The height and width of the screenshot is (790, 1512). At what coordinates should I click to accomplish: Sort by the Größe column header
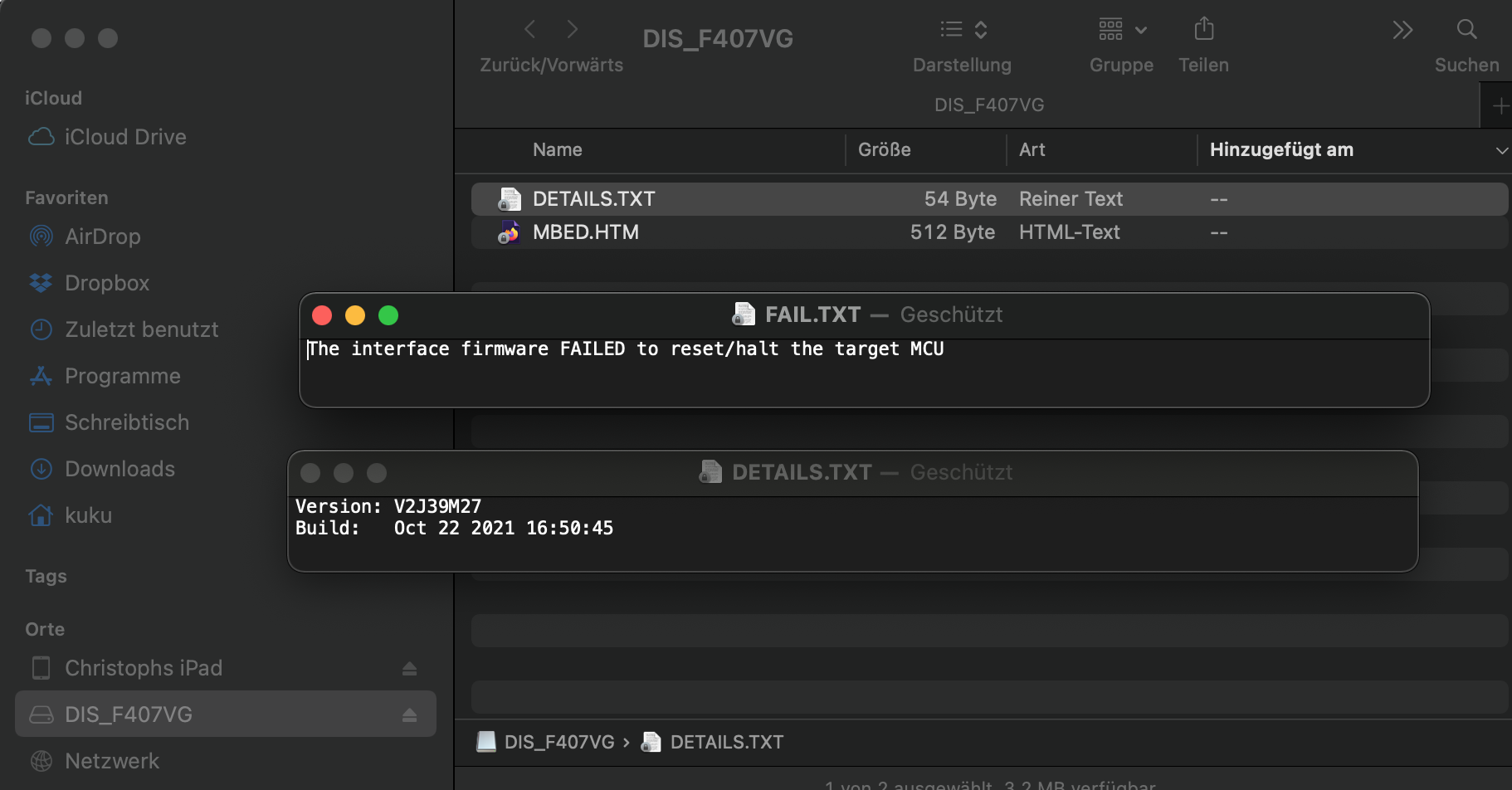pos(885,149)
